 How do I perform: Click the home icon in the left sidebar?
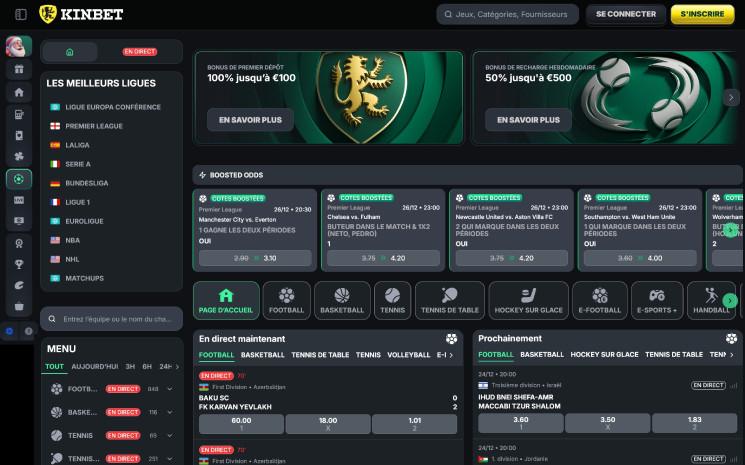point(18,92)
